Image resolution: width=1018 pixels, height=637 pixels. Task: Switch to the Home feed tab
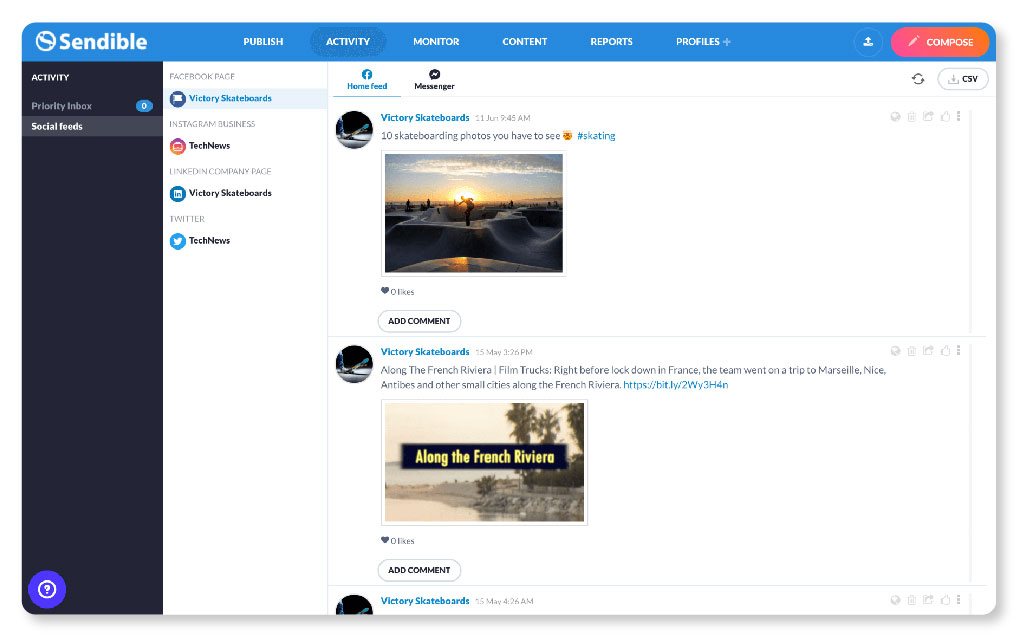367,80
